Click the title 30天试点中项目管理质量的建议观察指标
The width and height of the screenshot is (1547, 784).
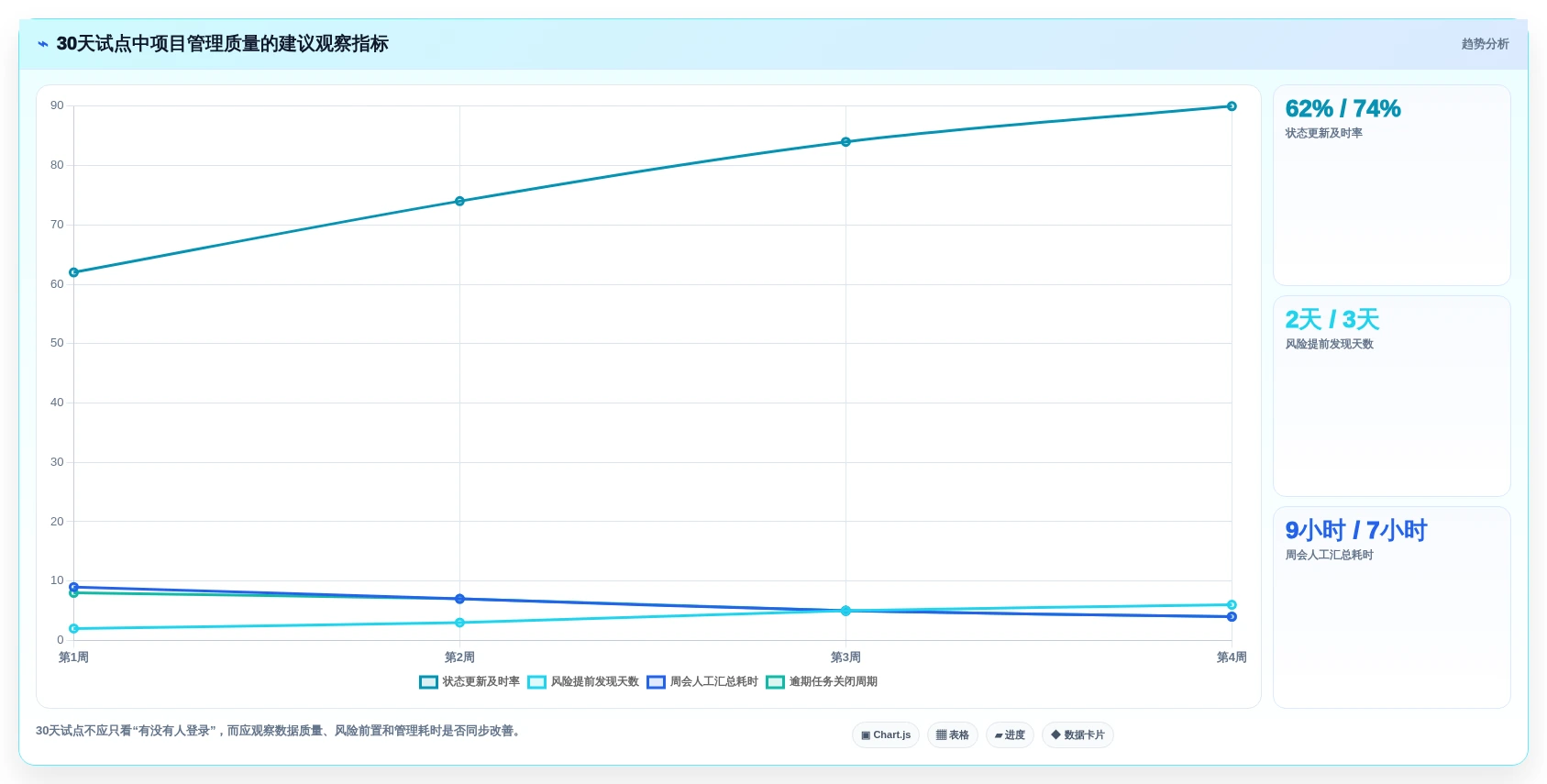[222, 44]
